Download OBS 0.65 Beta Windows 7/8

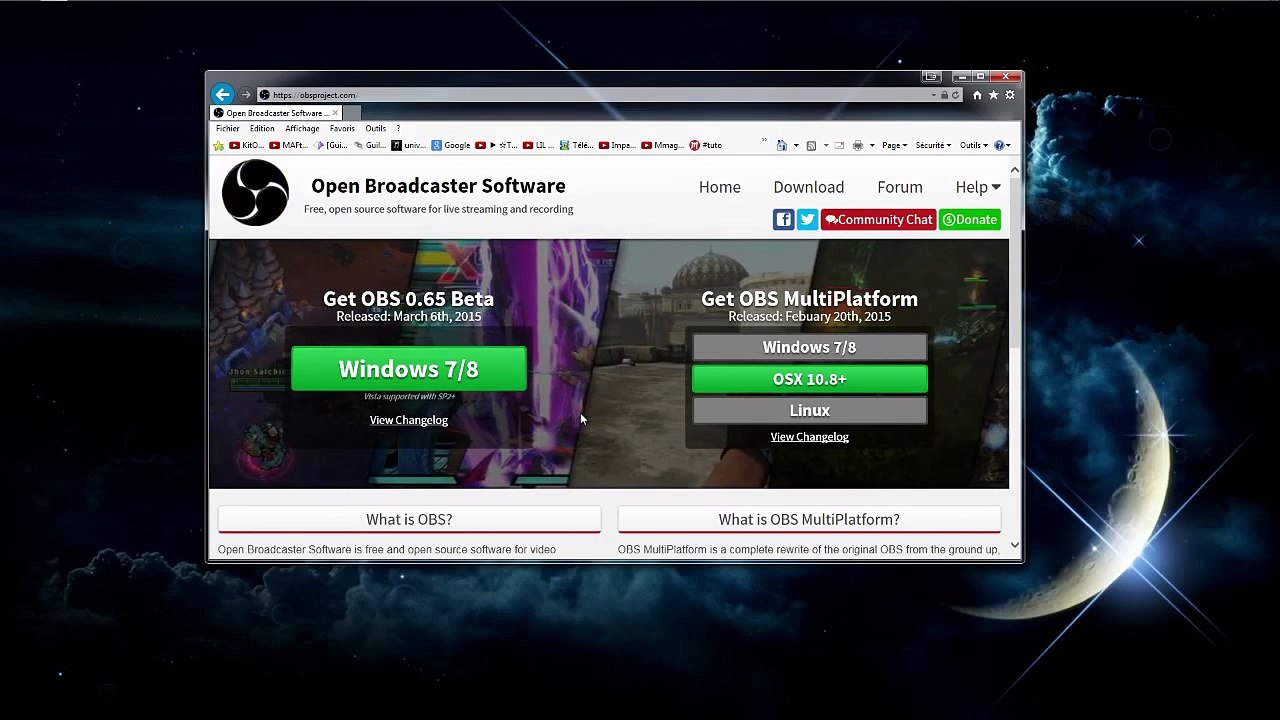click(409, 369)
